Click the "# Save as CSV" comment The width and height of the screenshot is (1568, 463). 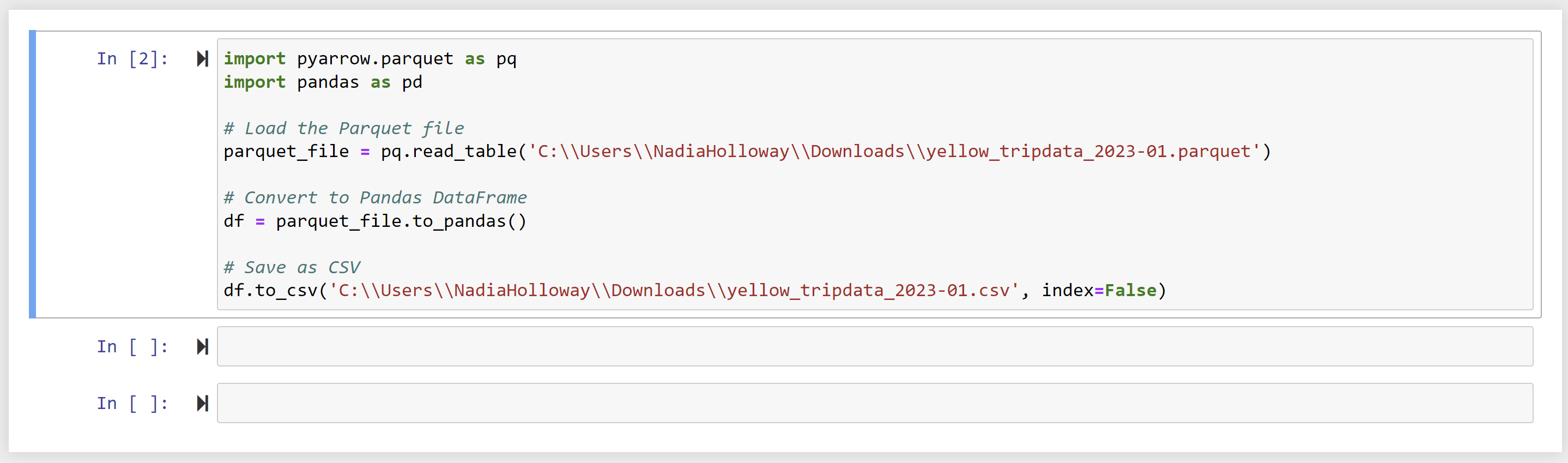291,267
